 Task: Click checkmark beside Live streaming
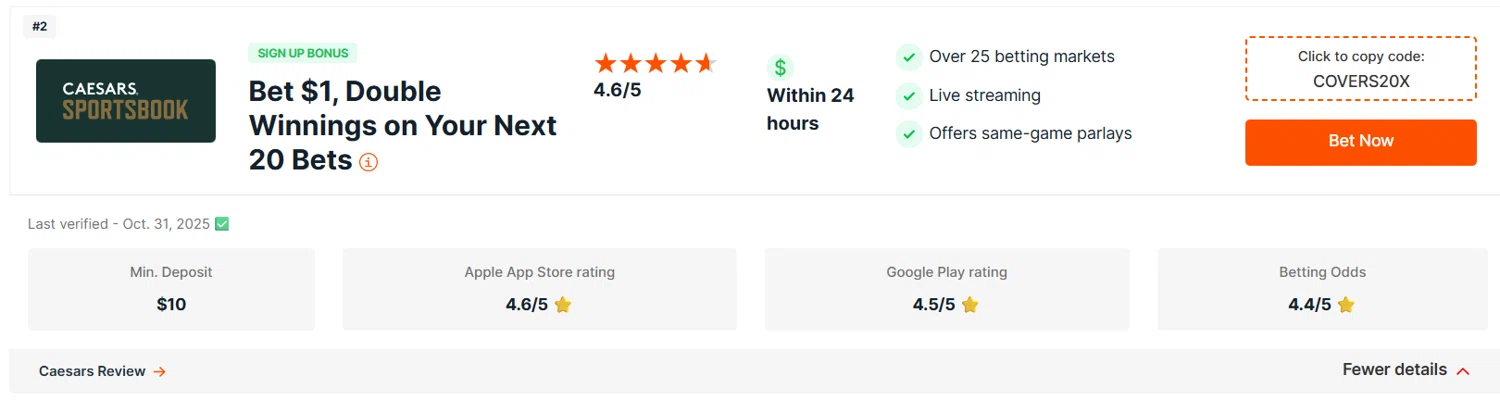908,95
